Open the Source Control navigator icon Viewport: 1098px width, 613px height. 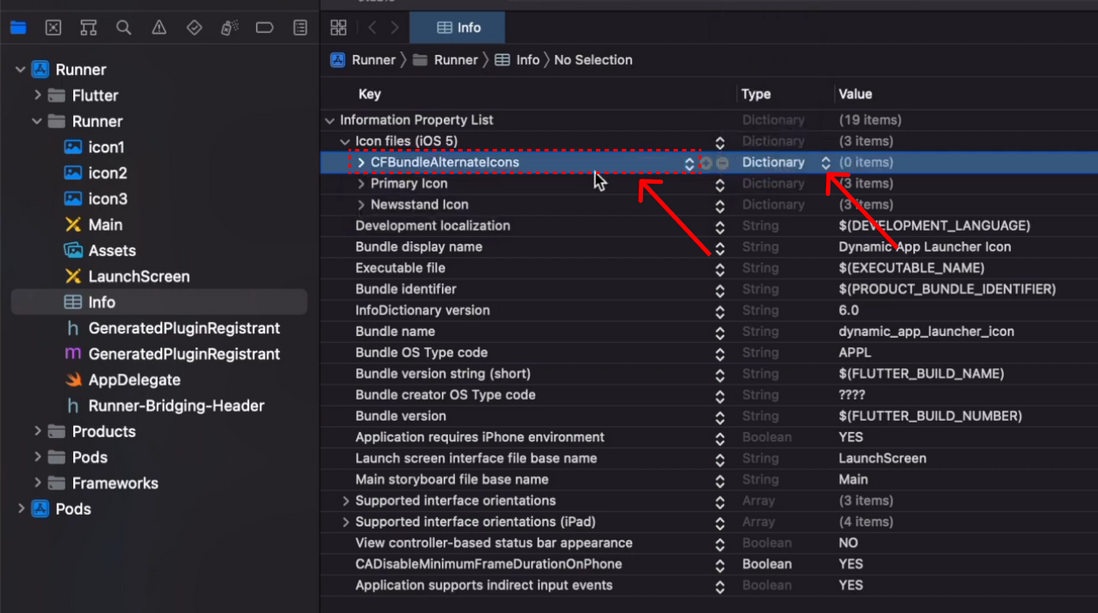tap(53, 28)
